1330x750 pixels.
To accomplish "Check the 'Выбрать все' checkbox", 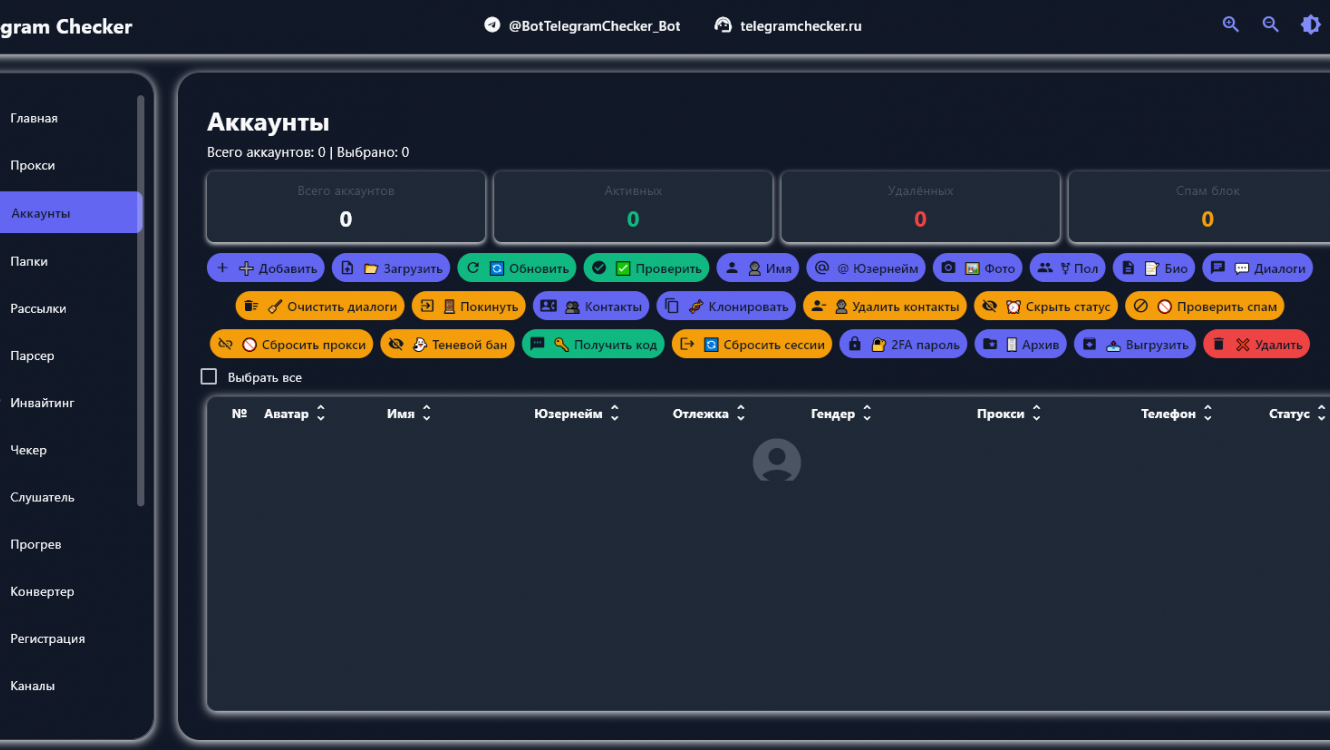I will [x=209, y=377].
